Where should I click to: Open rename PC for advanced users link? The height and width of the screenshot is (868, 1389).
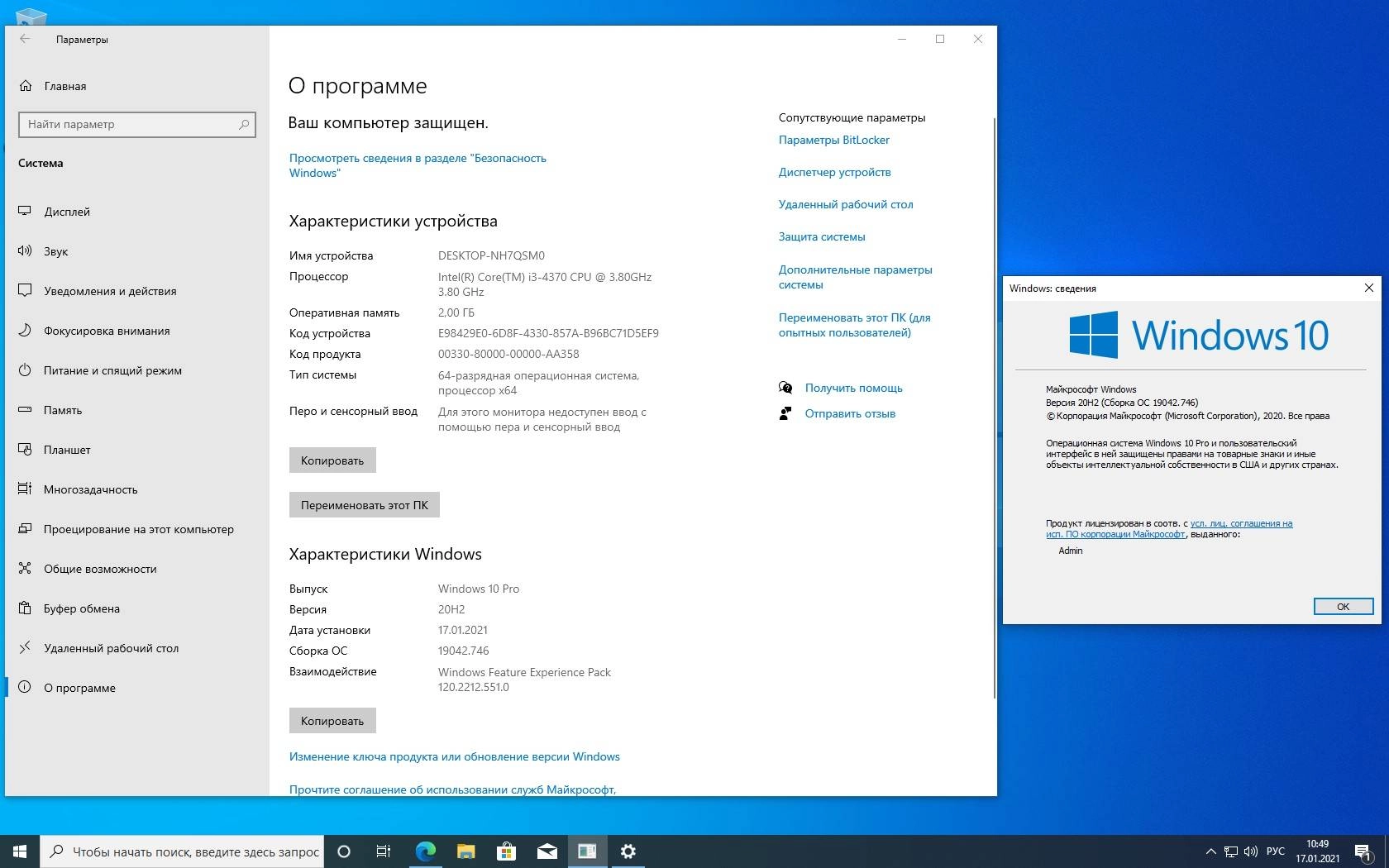point(854,325)
